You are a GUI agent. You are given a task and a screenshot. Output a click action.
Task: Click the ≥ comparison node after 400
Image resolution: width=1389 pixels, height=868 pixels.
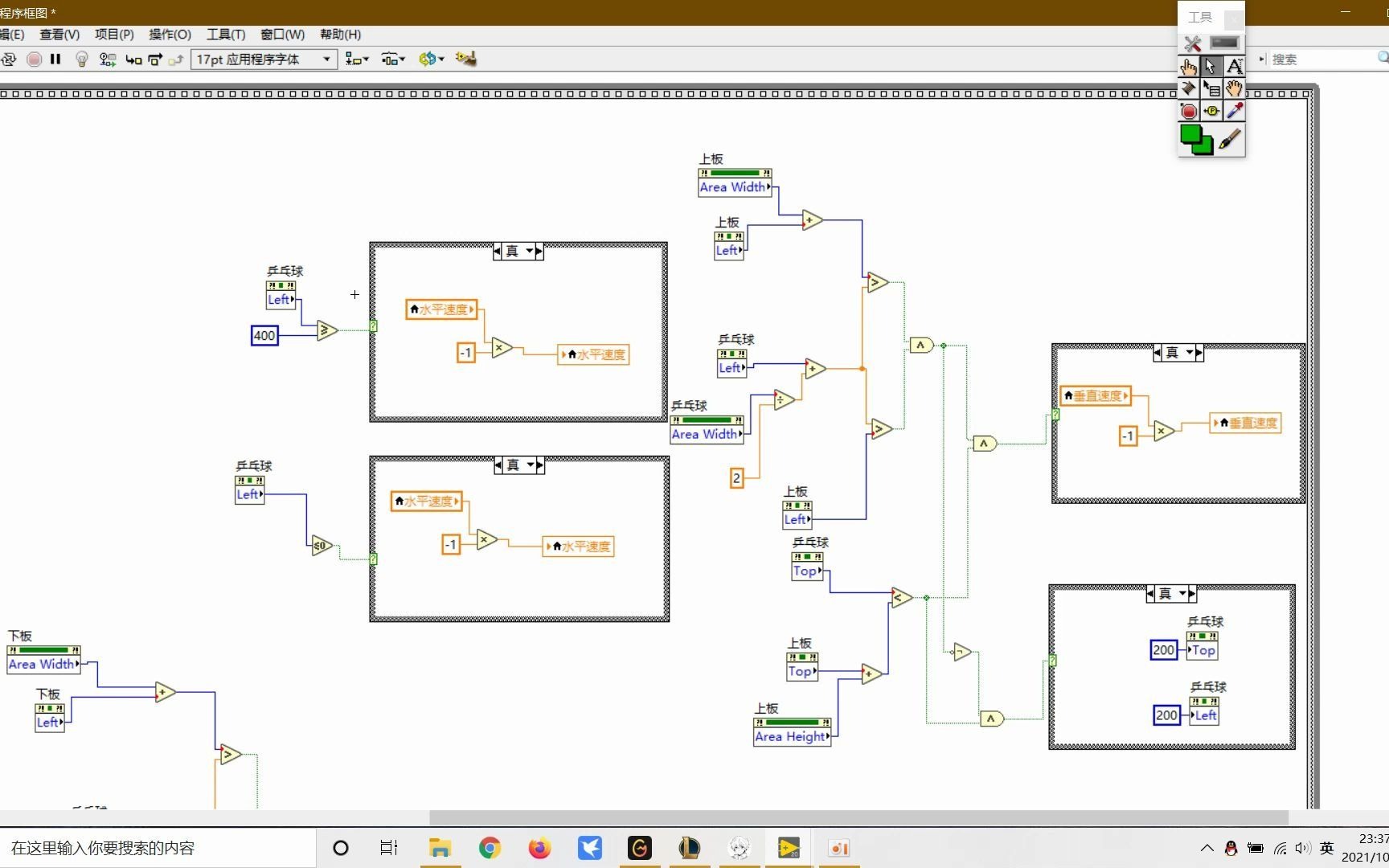tap(326, 330)
